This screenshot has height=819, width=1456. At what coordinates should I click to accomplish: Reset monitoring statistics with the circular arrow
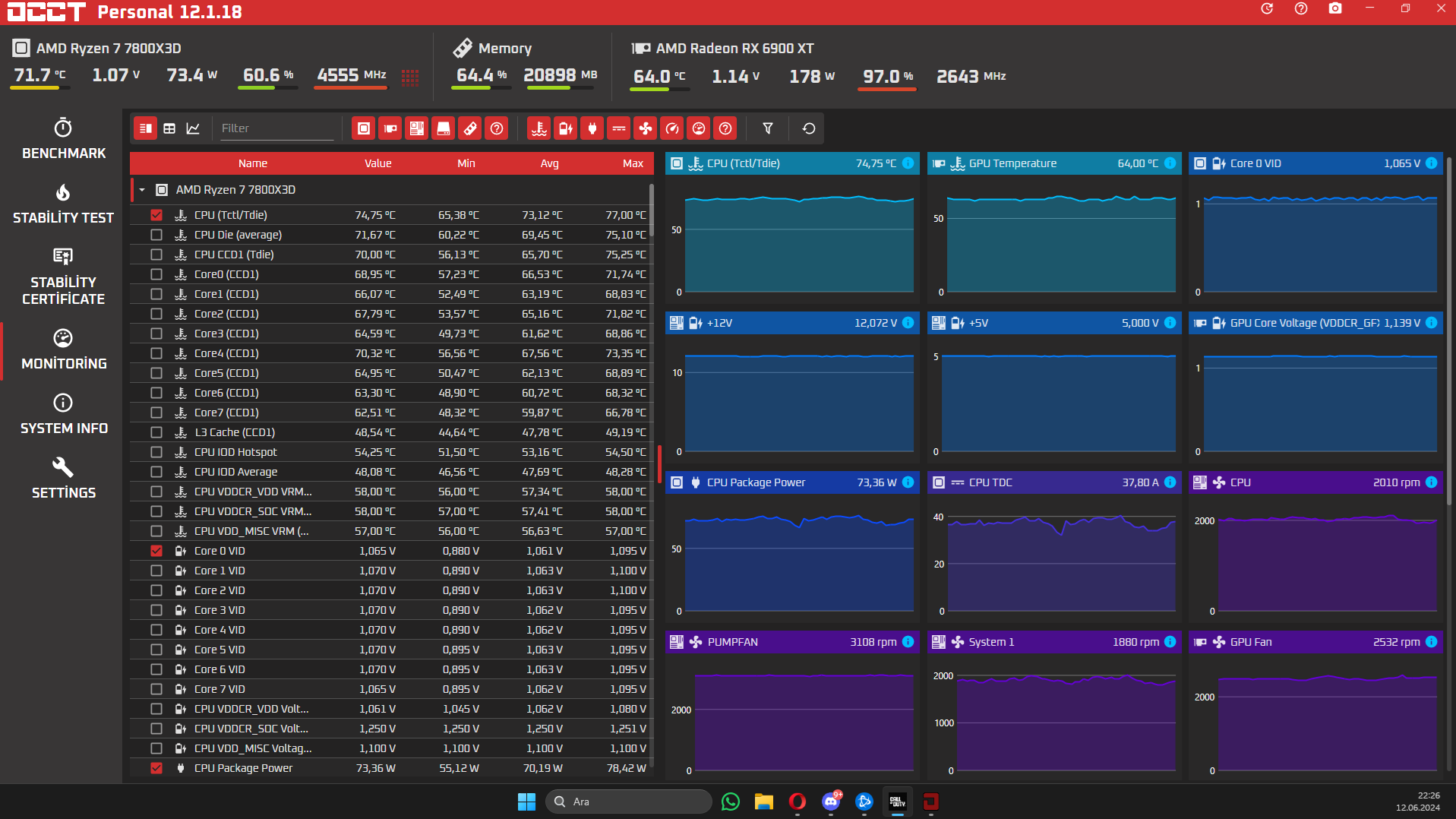tap(809, 128)
